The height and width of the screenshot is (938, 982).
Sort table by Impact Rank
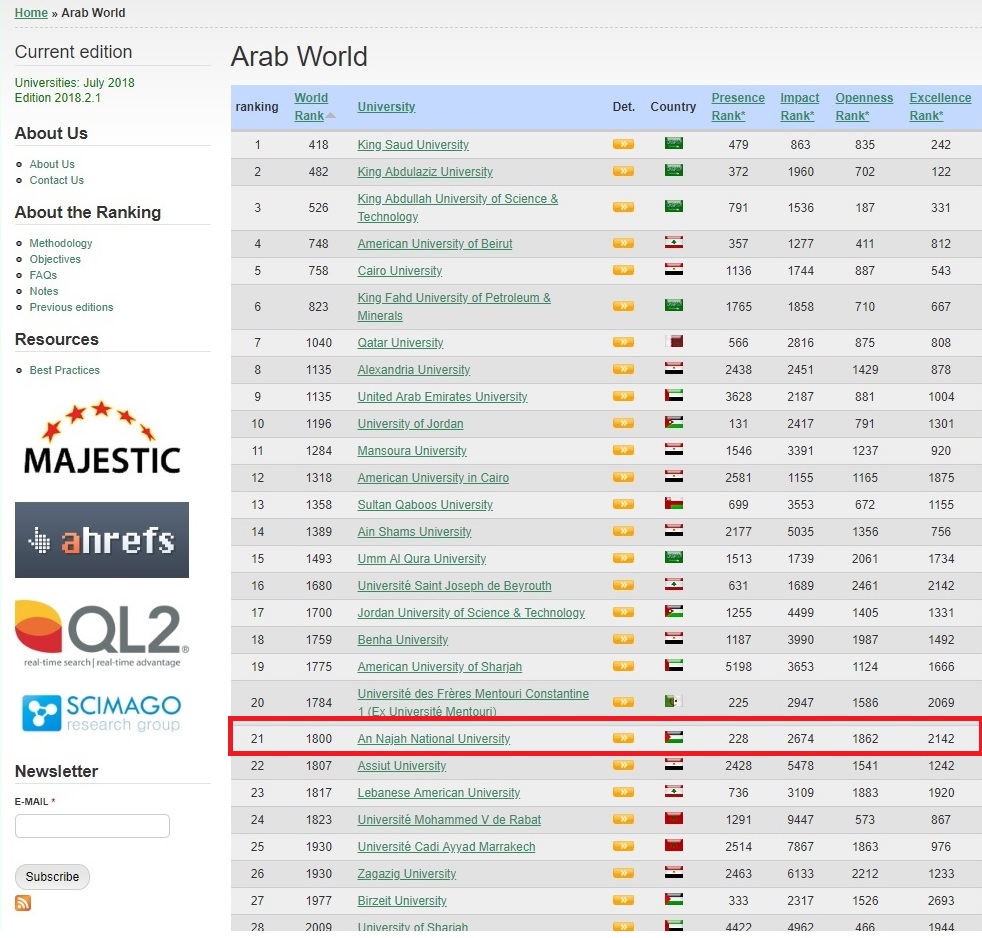pos(800,106)
